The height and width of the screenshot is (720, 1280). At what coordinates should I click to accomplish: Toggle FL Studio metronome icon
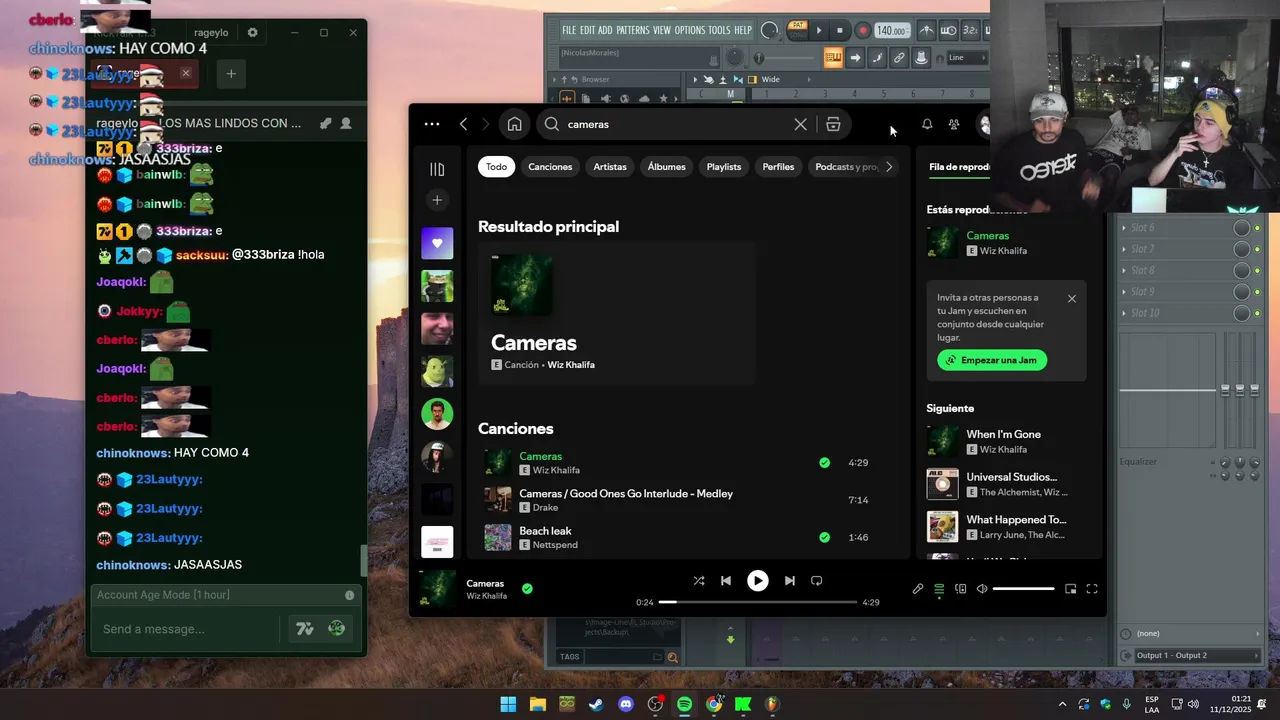(926, 31)
